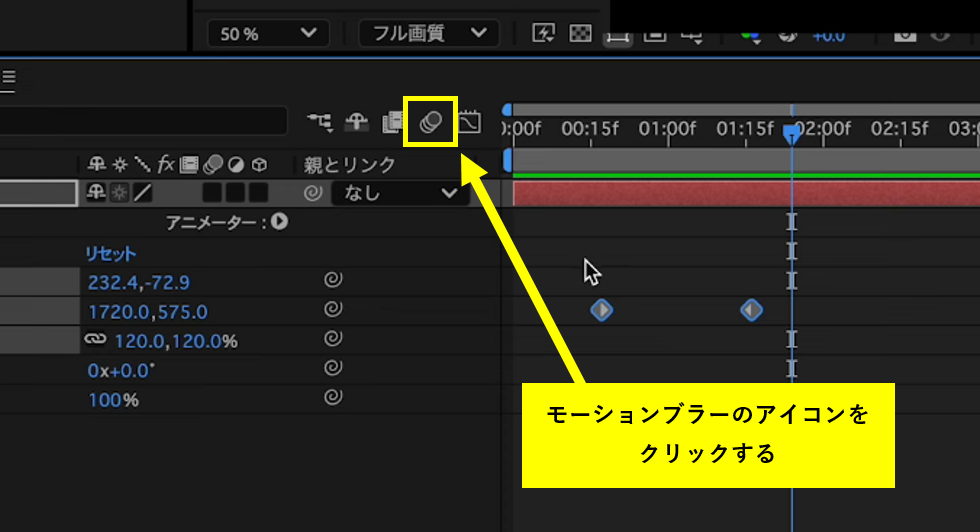Click the 120.0,120.0% scale value
Viewport: 980px width, 532px height.
coord(176,341)
